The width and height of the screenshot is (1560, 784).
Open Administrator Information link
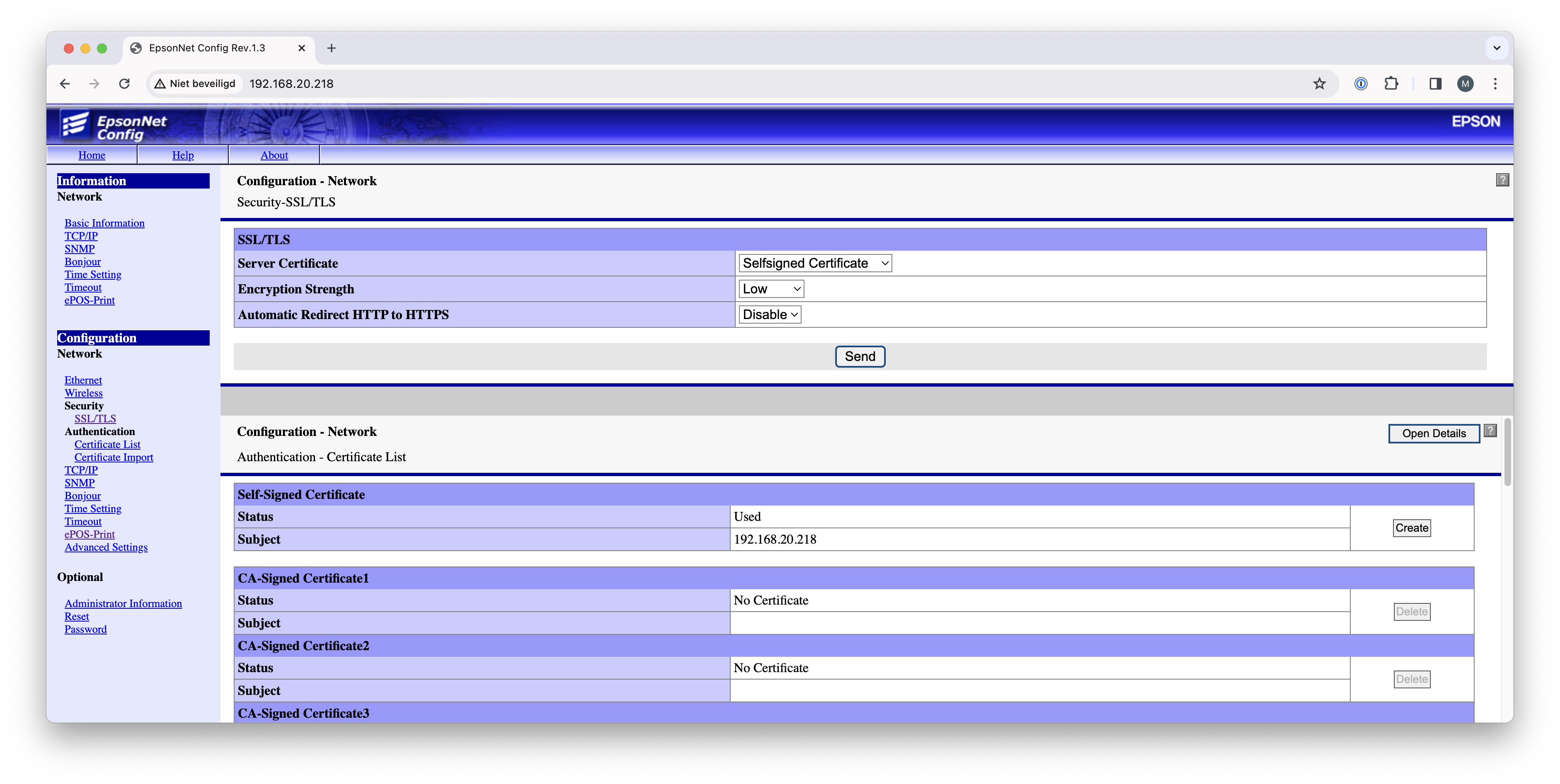(123, 603)
